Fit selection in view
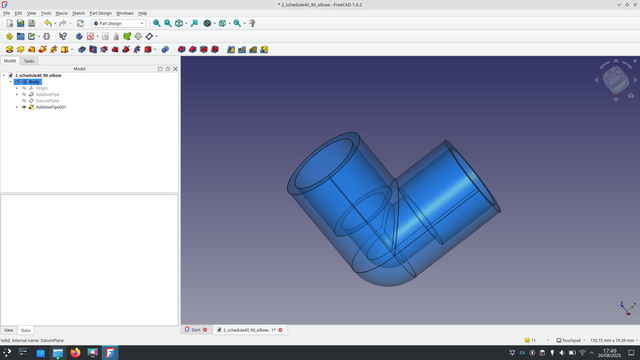Image resolution: width=640 pixels, height=360 pixels. point(168,23)
